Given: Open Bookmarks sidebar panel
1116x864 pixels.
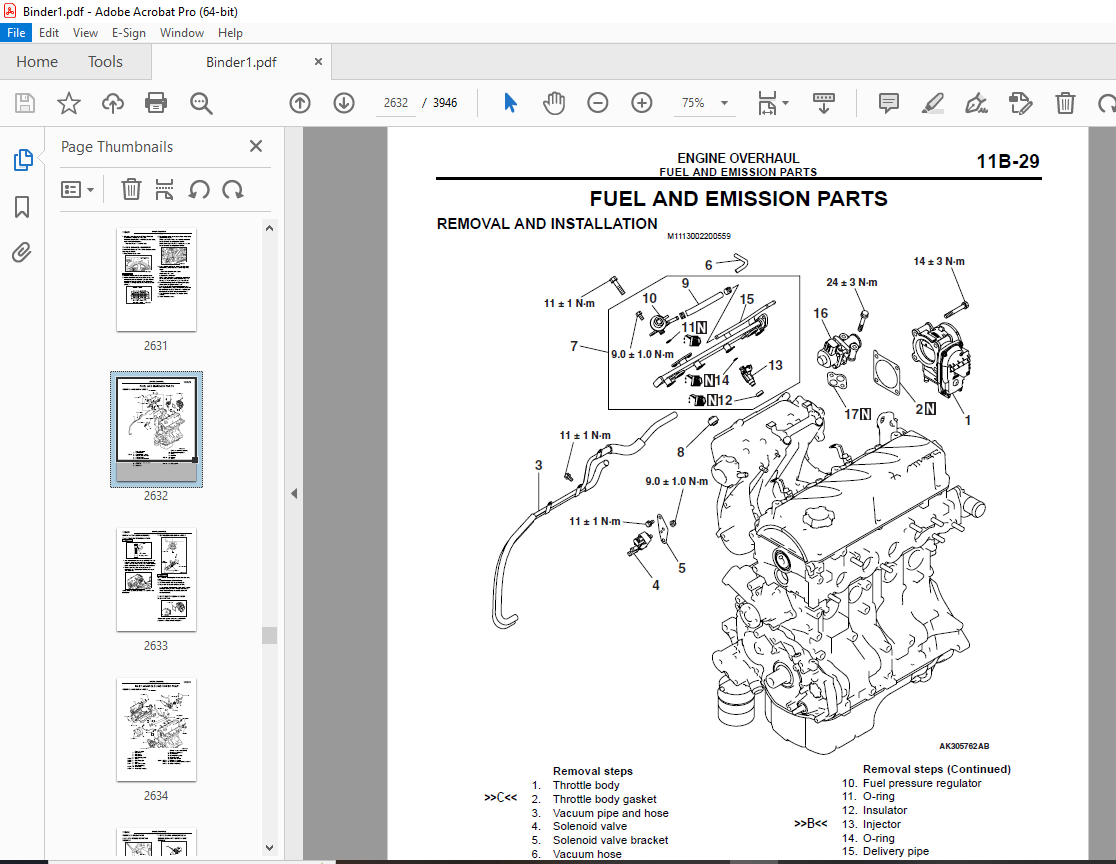Looking at the screenshot, I should [22, 207].
